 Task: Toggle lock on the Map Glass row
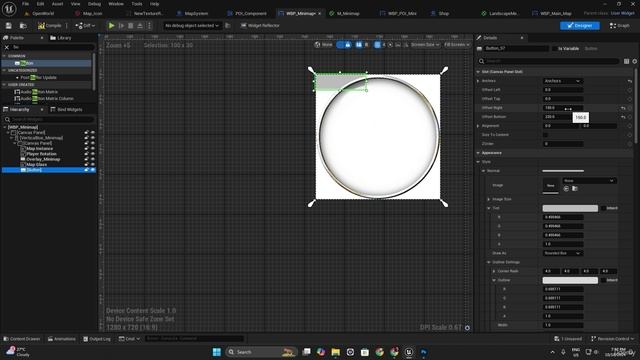[86, 164]
